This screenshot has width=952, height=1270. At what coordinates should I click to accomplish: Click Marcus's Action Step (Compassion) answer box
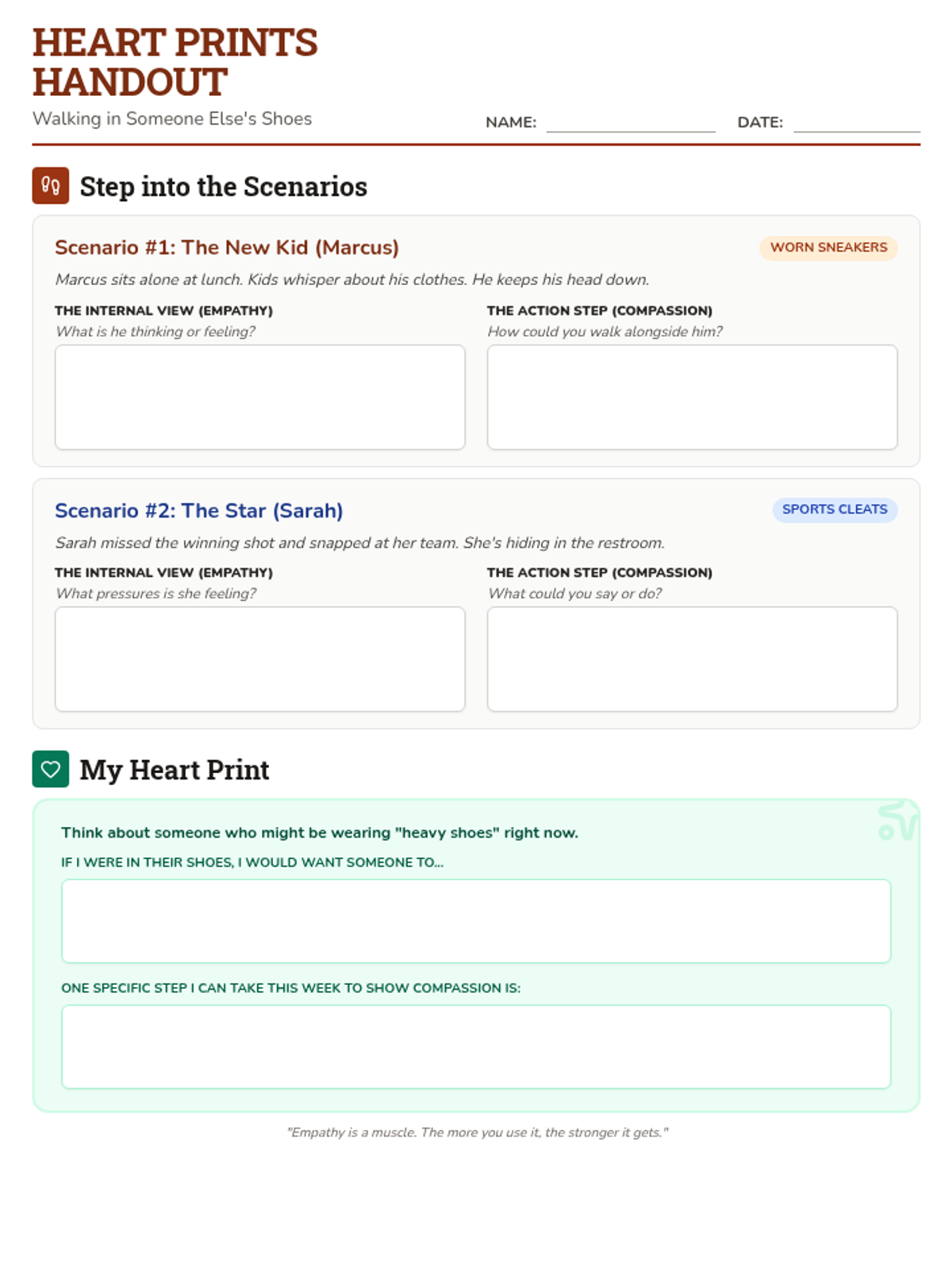(692, 397)
